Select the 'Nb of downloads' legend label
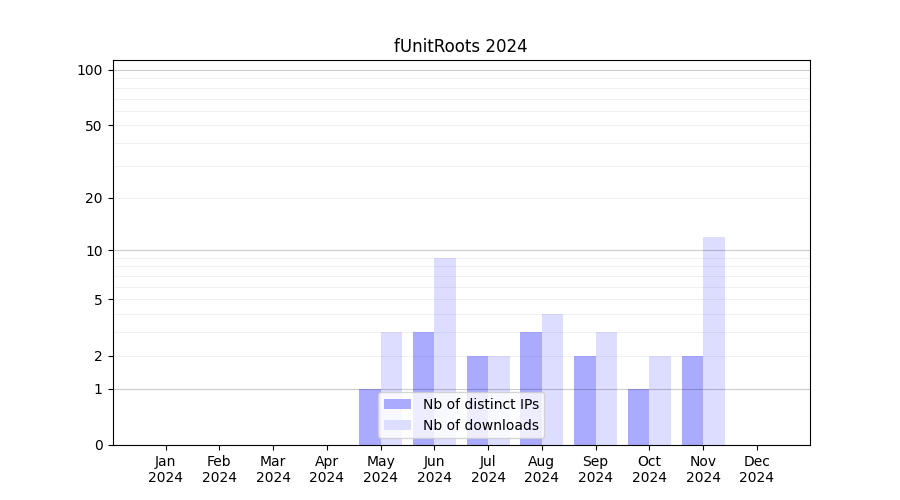 [480, 425]
